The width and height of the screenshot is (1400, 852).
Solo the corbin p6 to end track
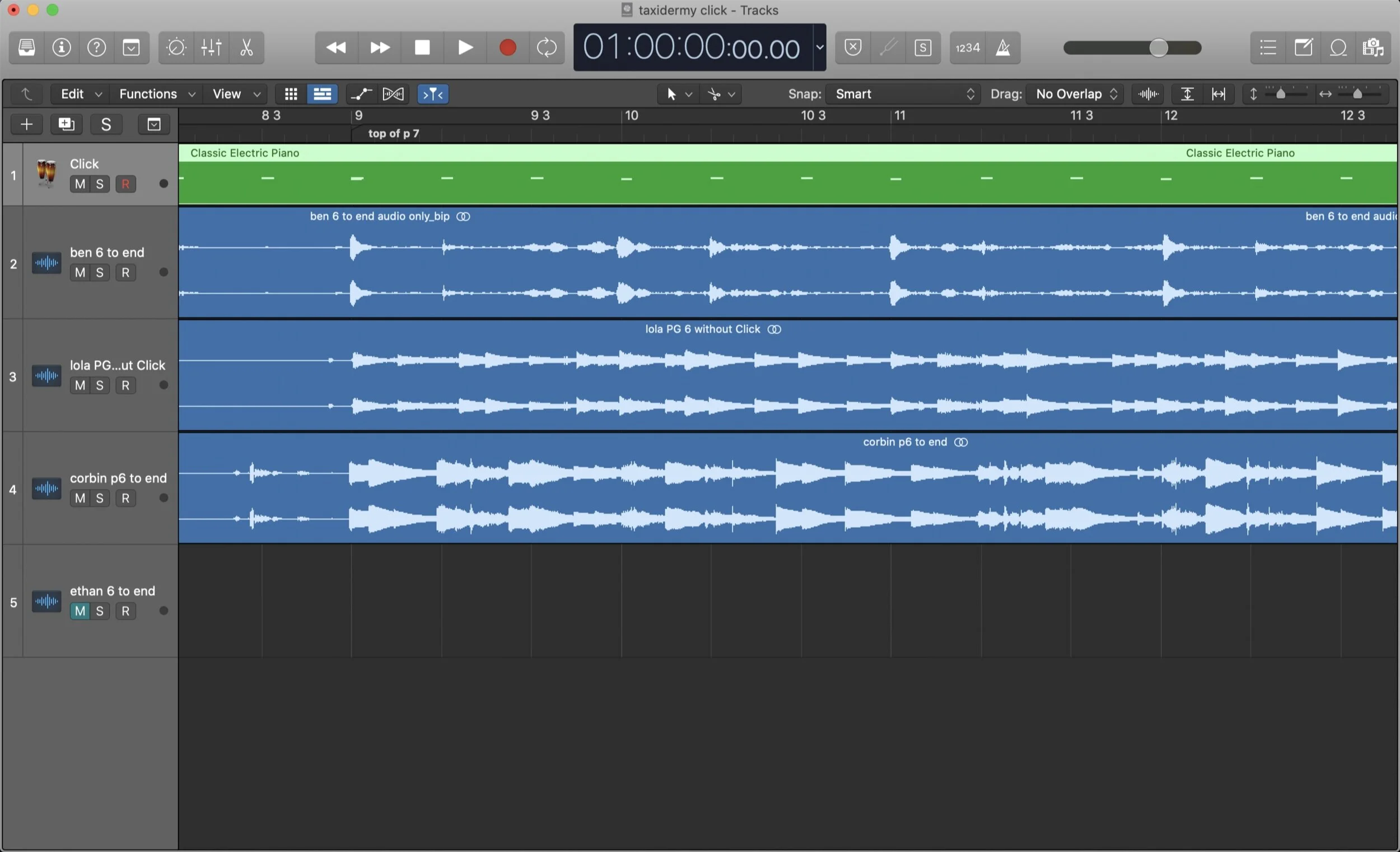(100, 499)
